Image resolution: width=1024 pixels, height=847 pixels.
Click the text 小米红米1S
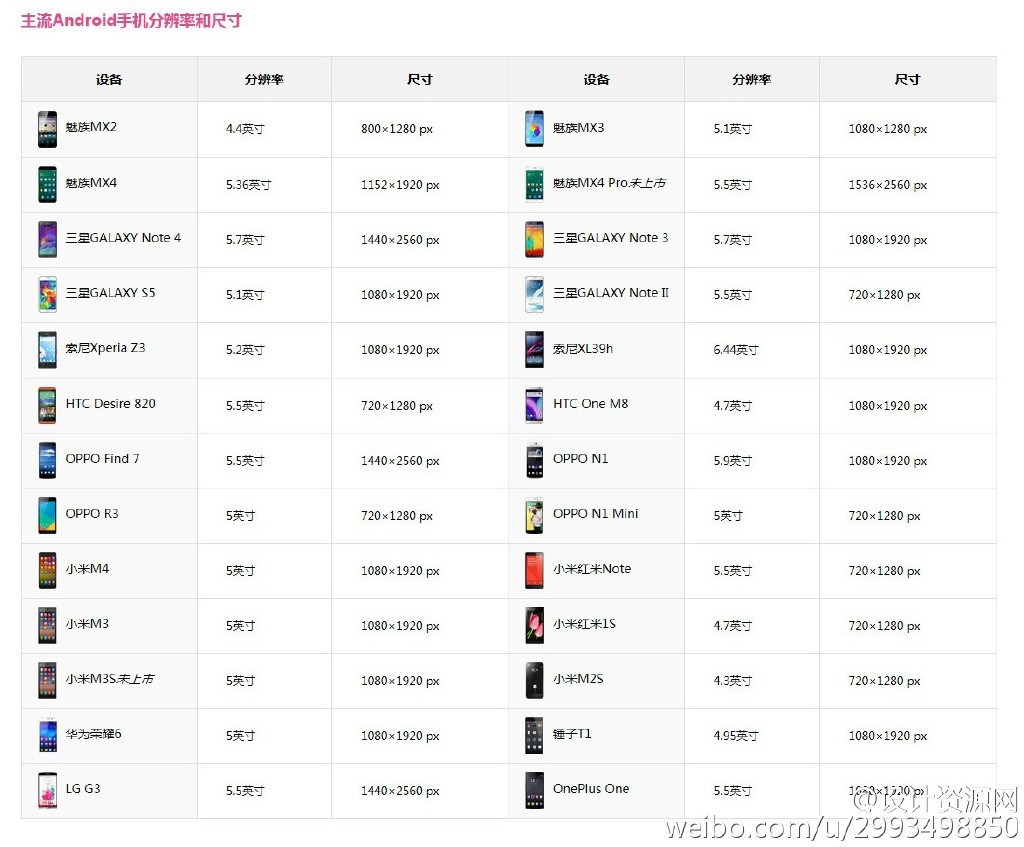584,624
